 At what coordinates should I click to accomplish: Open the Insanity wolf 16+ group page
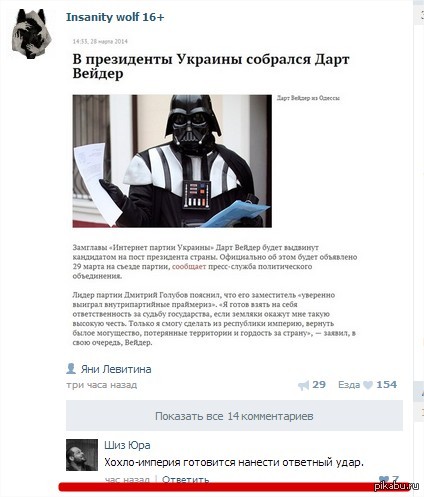115,17
